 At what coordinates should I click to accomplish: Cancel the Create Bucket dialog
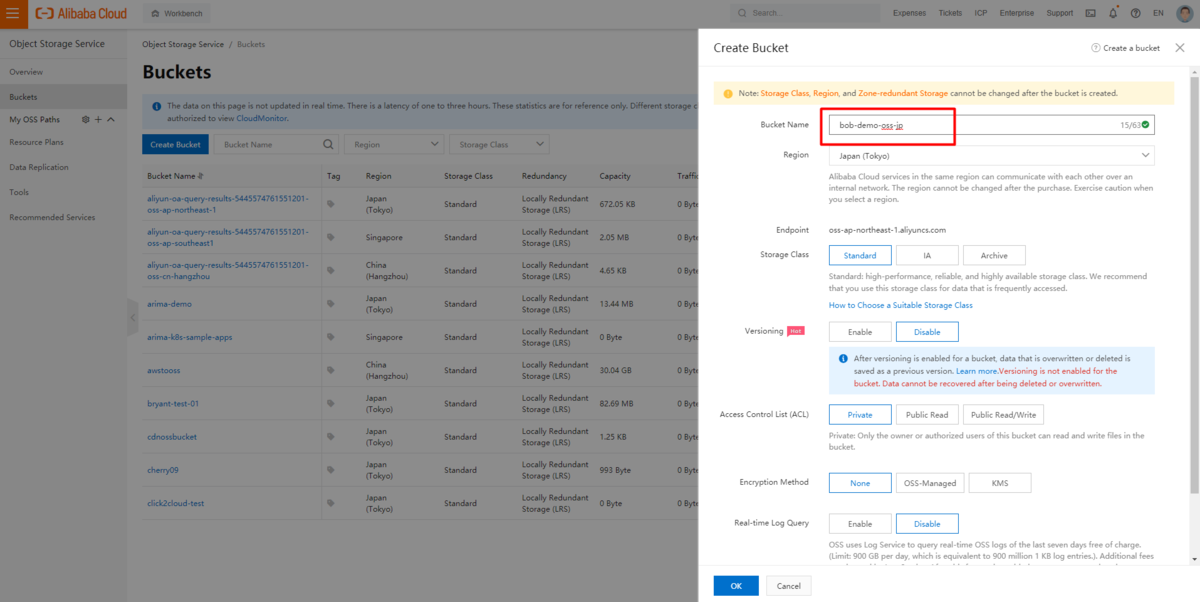[789, 585]
